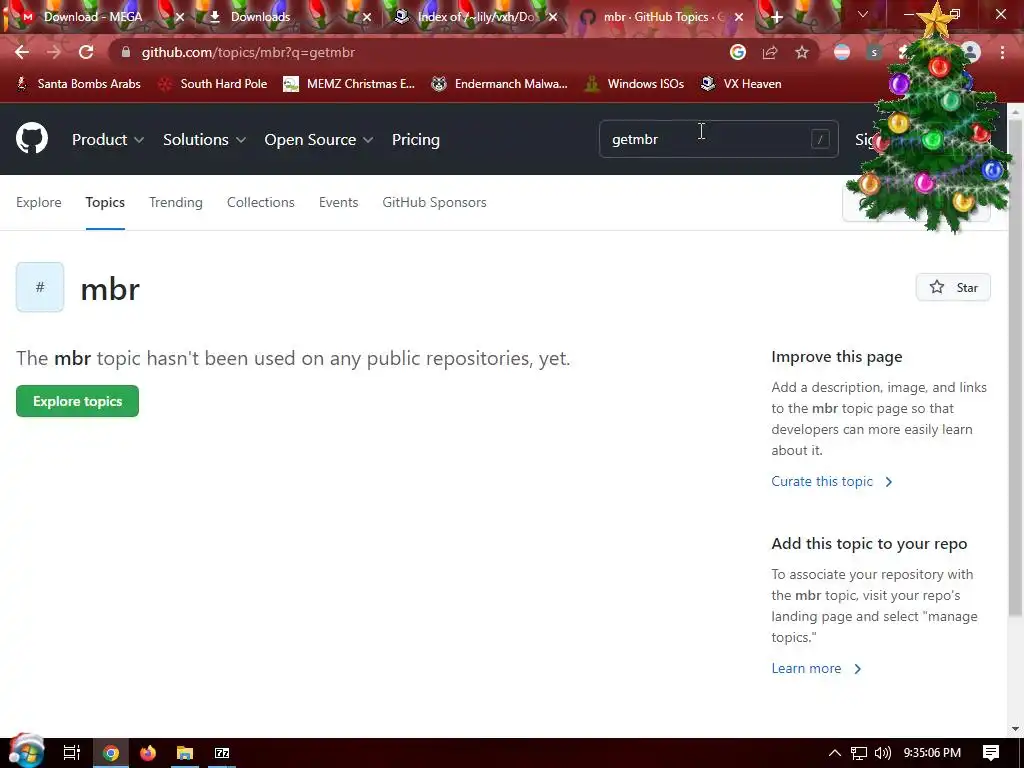1024x768 pixels.
Task: Click the 's' extension icon
Action: point(874,52)
